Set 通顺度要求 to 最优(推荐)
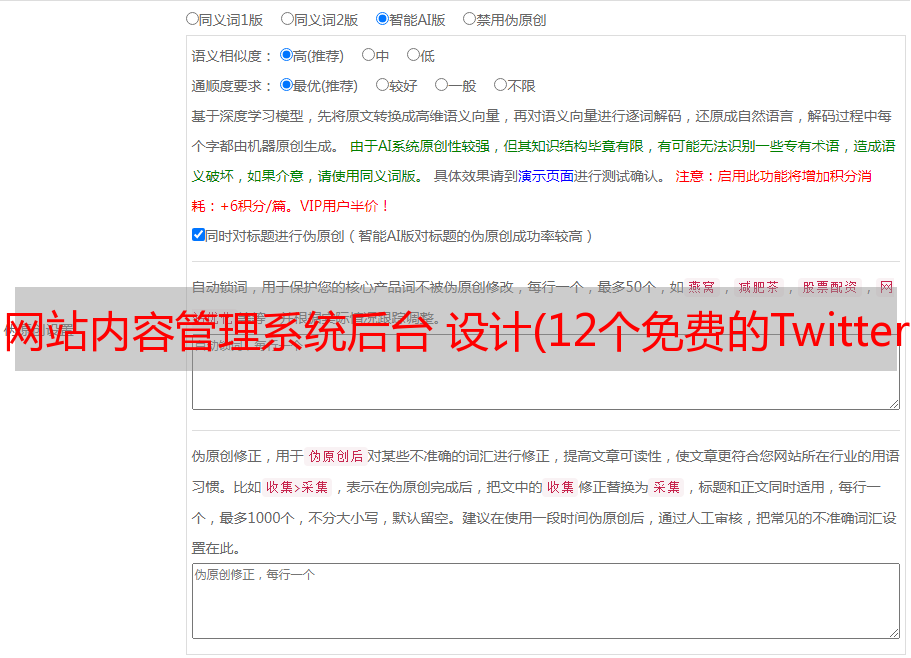Viewport: 911px width, 658px height. point(286,85)
